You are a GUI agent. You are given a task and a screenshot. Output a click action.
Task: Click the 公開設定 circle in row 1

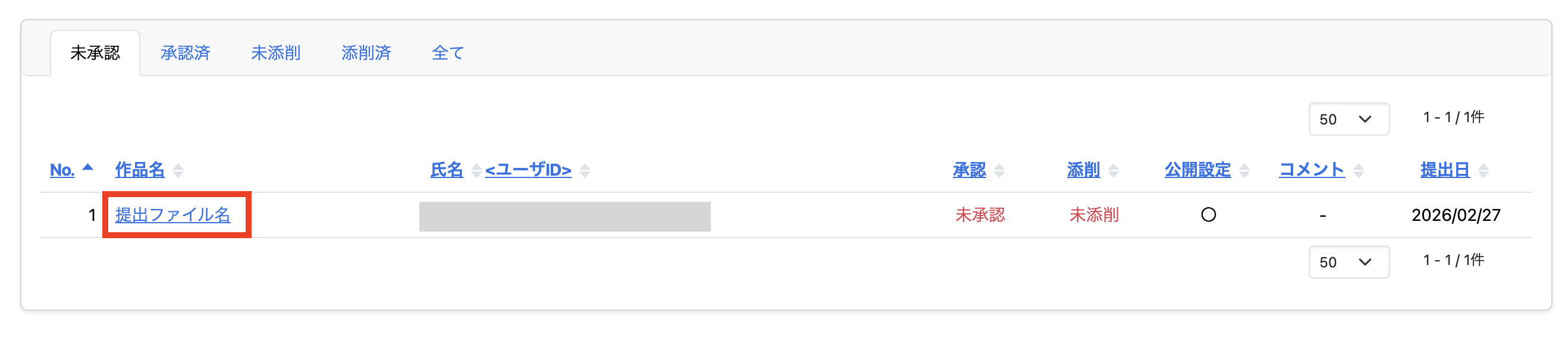[1208, 215]
